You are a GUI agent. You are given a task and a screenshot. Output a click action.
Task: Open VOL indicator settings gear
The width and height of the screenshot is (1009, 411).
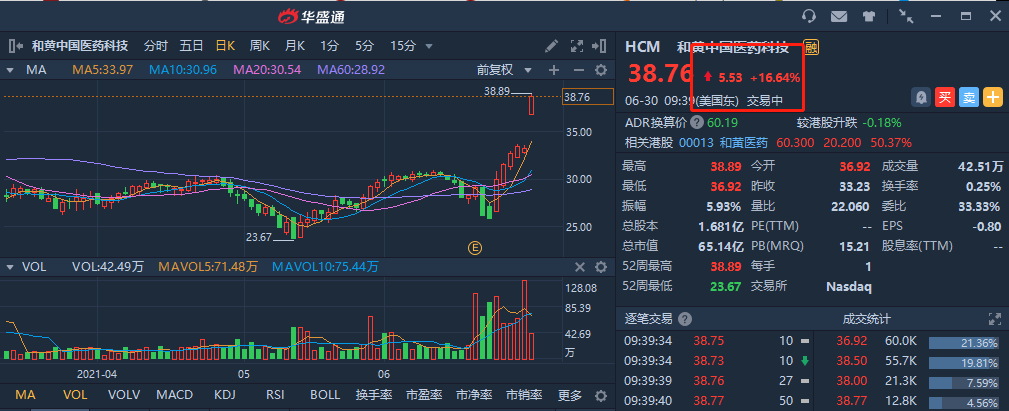[x=601, y=267]
